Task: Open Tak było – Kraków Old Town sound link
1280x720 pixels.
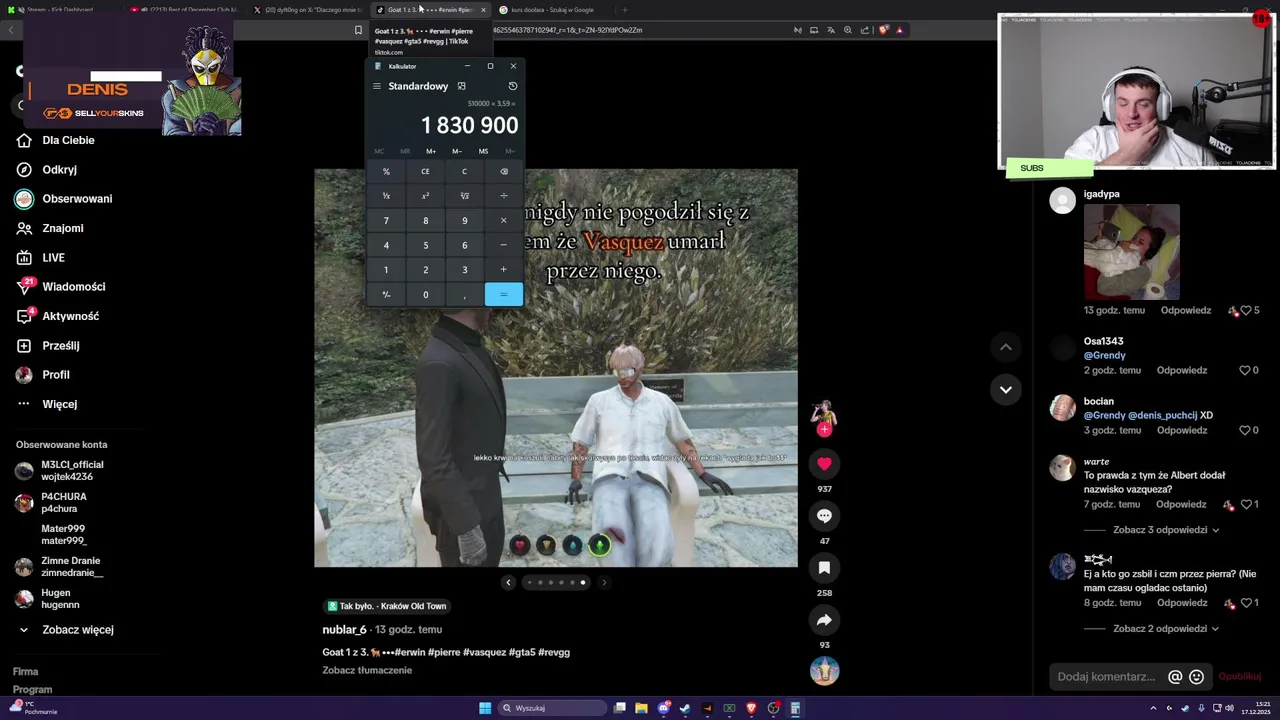Action: click(386, 606)
